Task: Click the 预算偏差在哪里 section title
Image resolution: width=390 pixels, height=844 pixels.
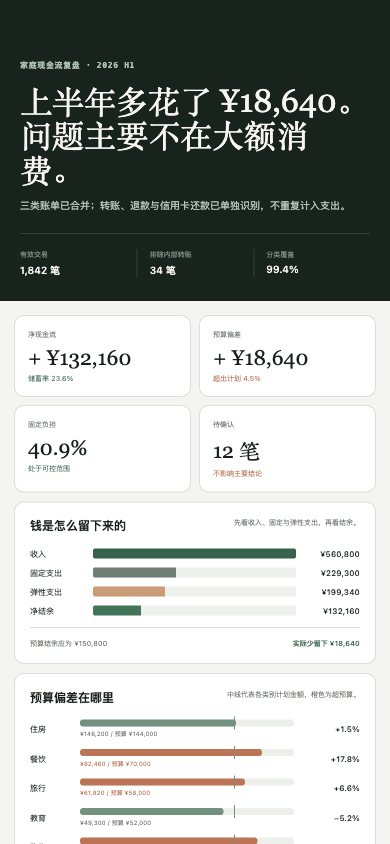Action: coord(72,698)
